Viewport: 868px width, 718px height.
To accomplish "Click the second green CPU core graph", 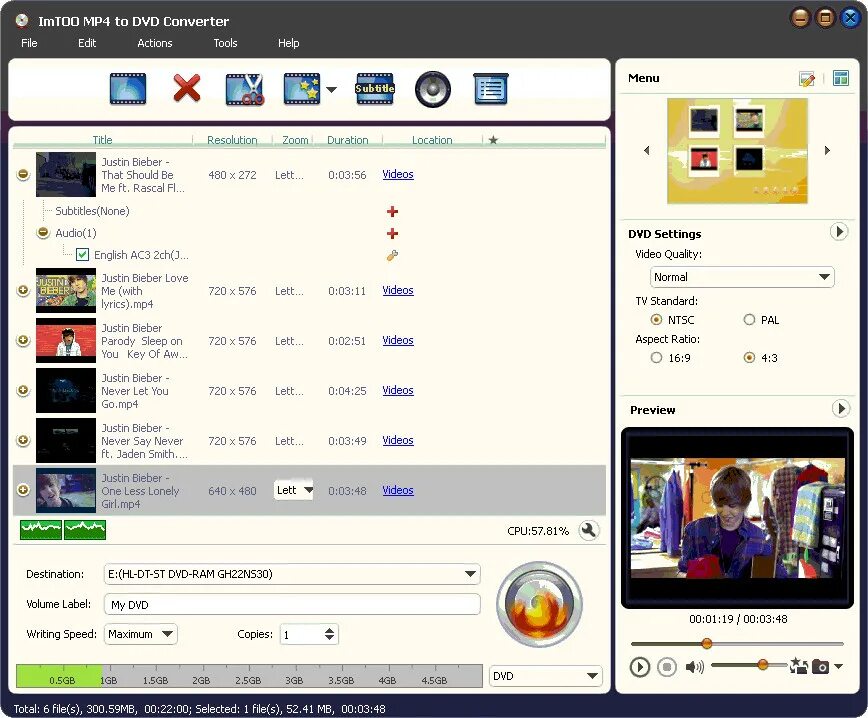I will click(x=85, y=529).
